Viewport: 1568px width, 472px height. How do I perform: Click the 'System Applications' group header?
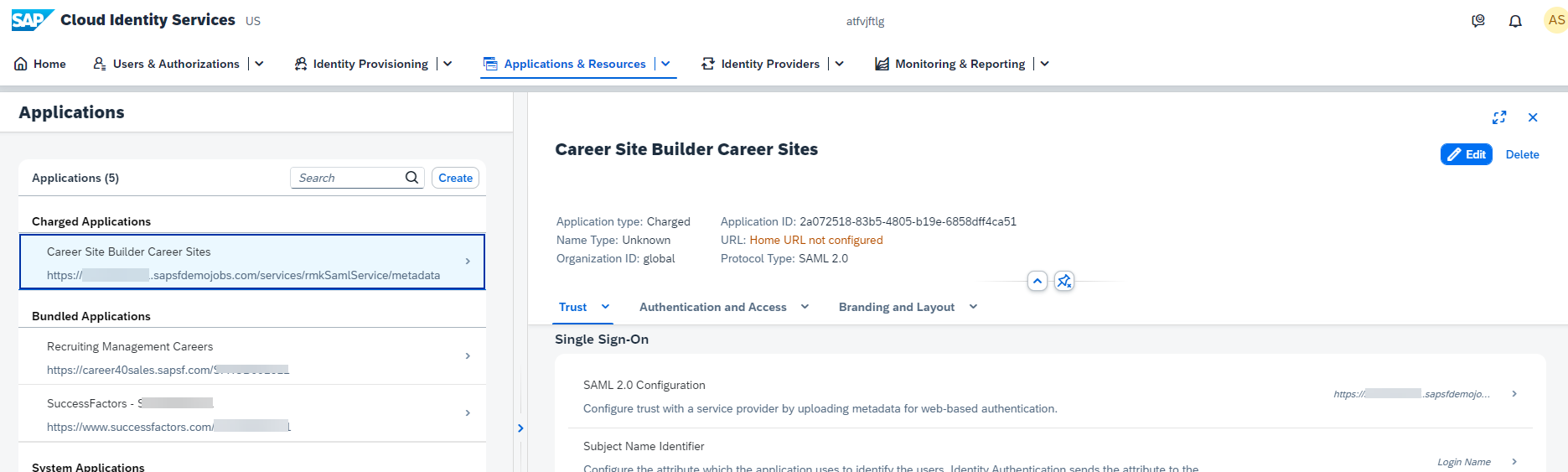[88, 467]
